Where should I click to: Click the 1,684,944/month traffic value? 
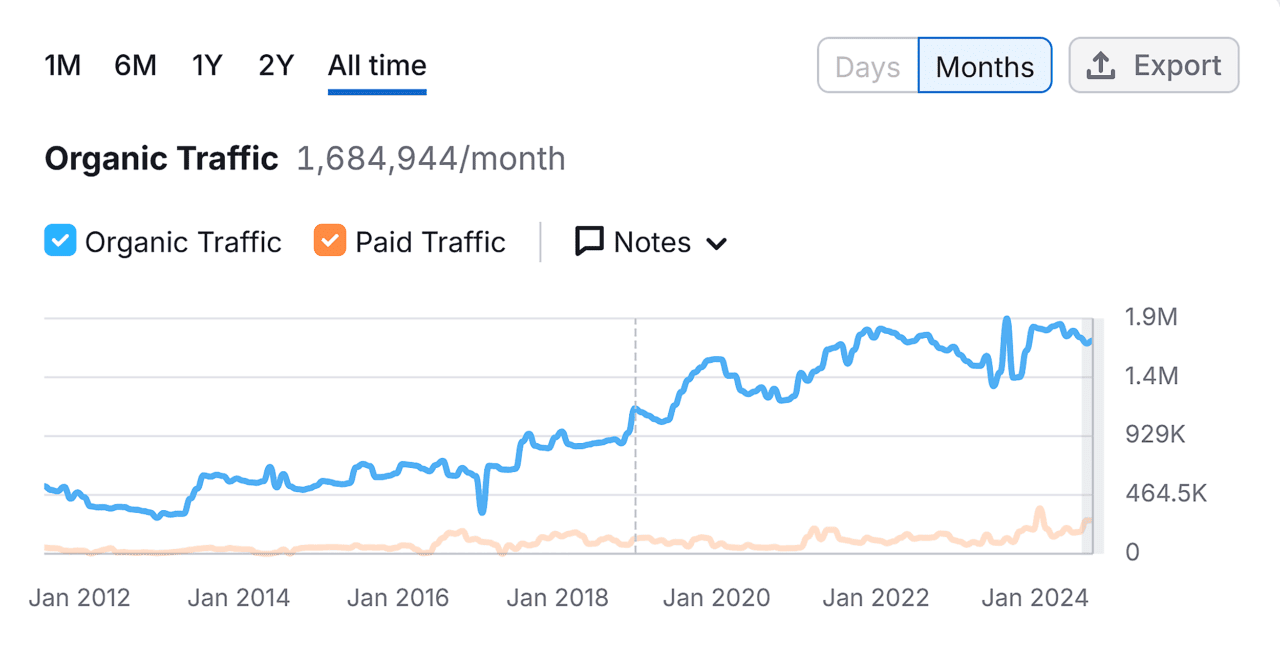click(431, 159)
